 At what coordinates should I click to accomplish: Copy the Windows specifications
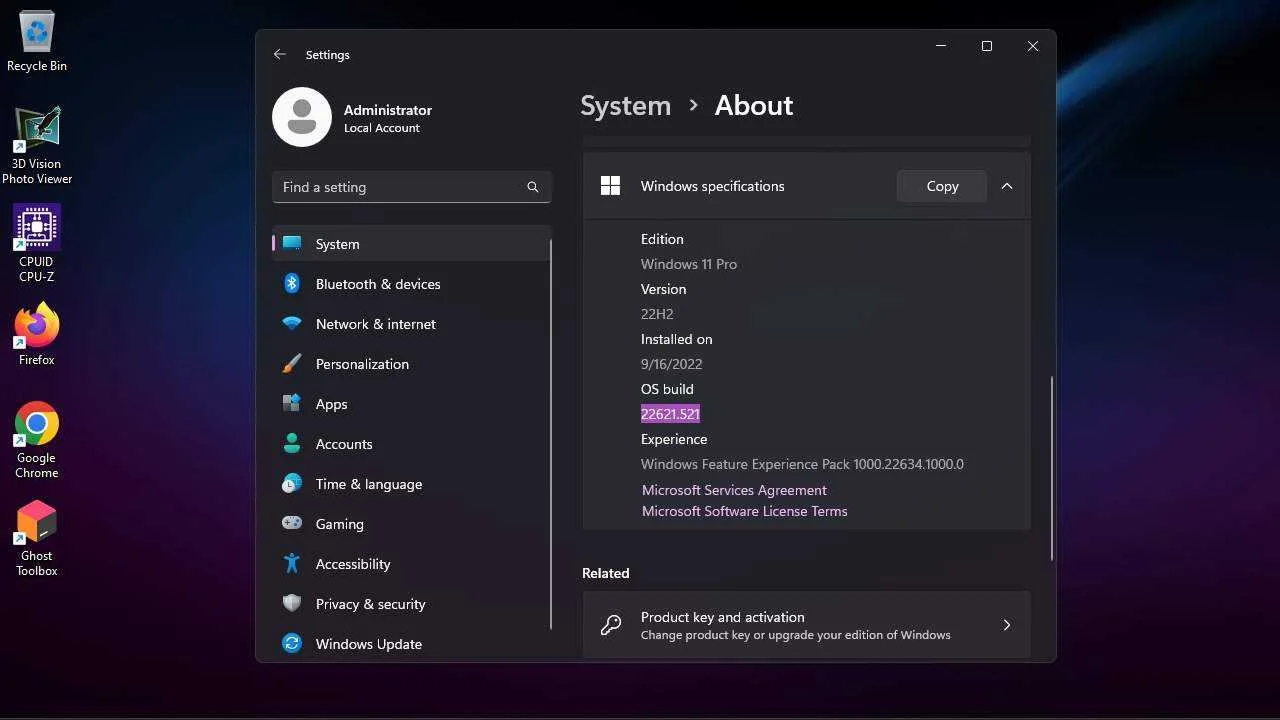click(942, 186)
